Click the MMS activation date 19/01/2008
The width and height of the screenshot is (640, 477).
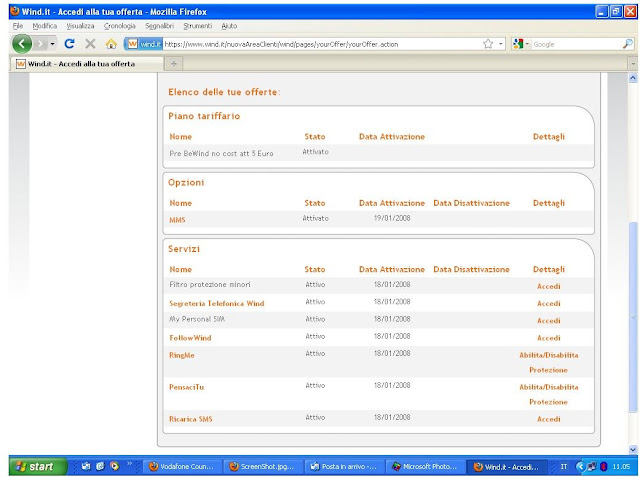click(392, 218)
